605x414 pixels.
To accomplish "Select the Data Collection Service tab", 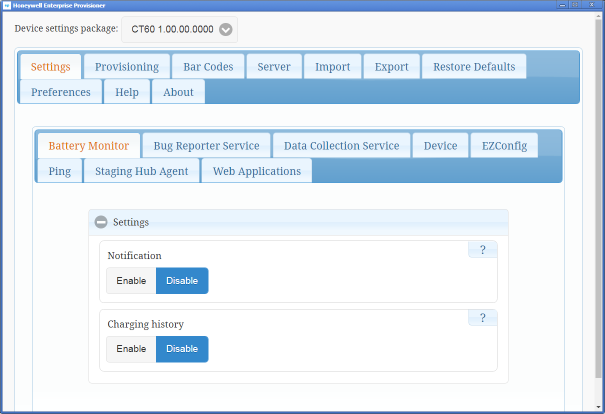I will coord(341,146).
